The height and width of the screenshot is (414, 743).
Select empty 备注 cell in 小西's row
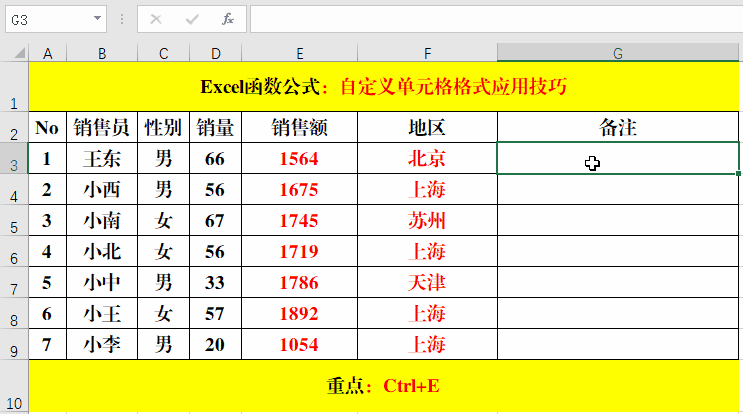coord(618,189)
